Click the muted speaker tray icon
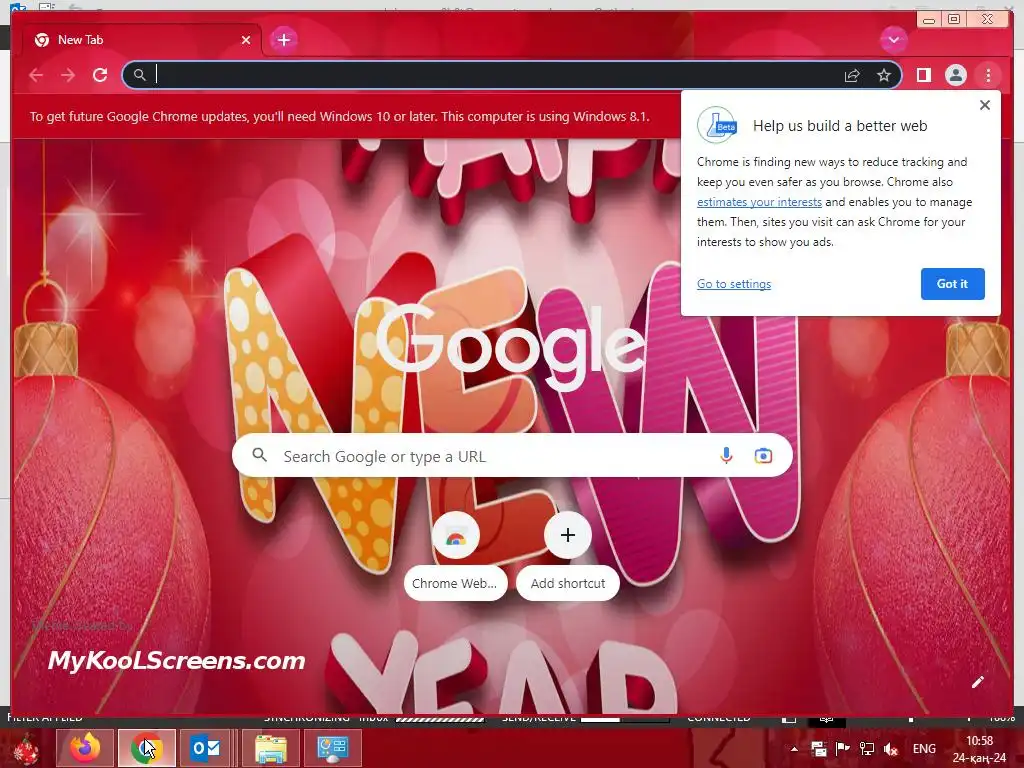Screen dimensions: 1024x768 891,749
